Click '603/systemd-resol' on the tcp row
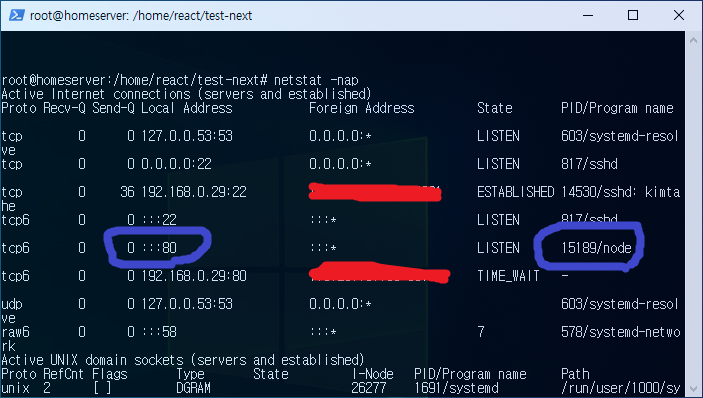 click(x=620, y=136)
